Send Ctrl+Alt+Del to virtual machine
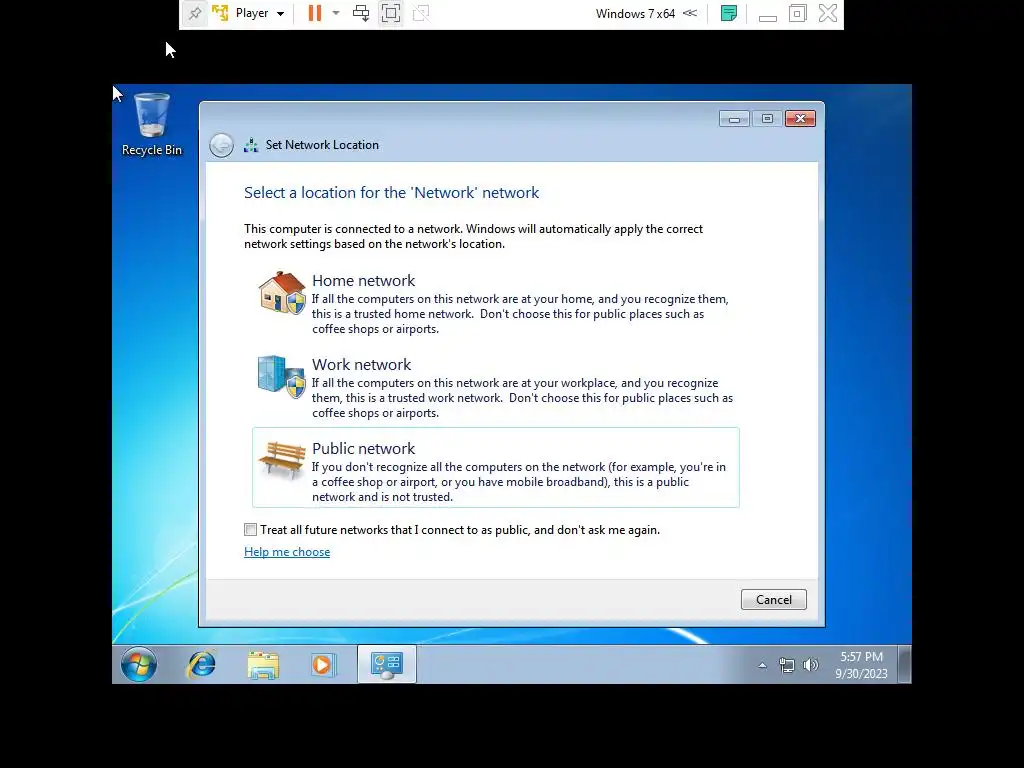The image size is (1024, 768). 360,13
